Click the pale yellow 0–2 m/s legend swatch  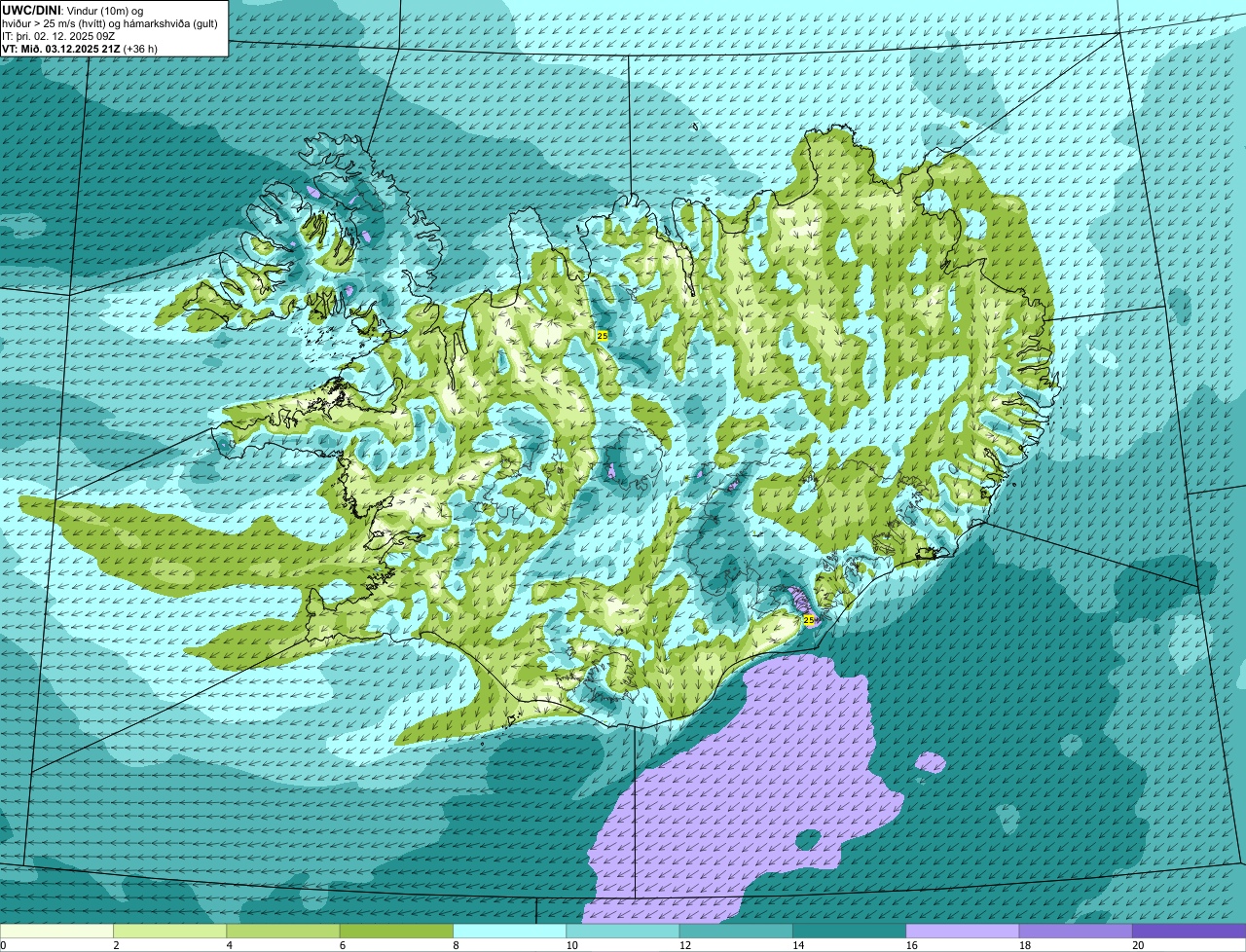click(57, 932)
